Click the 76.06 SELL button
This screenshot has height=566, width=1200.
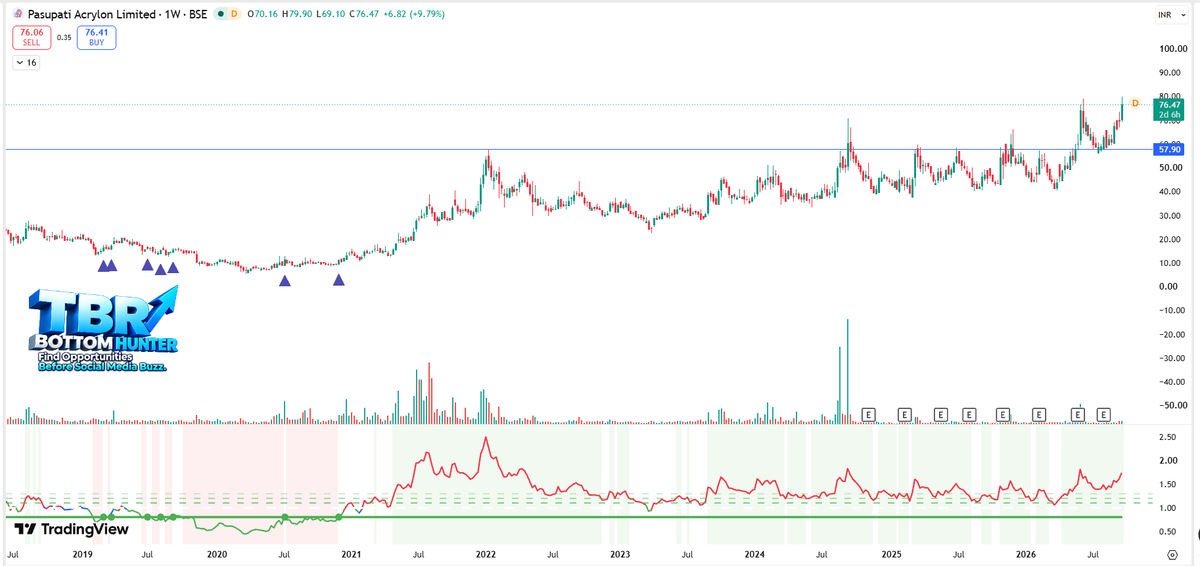(x=30, y=38)
